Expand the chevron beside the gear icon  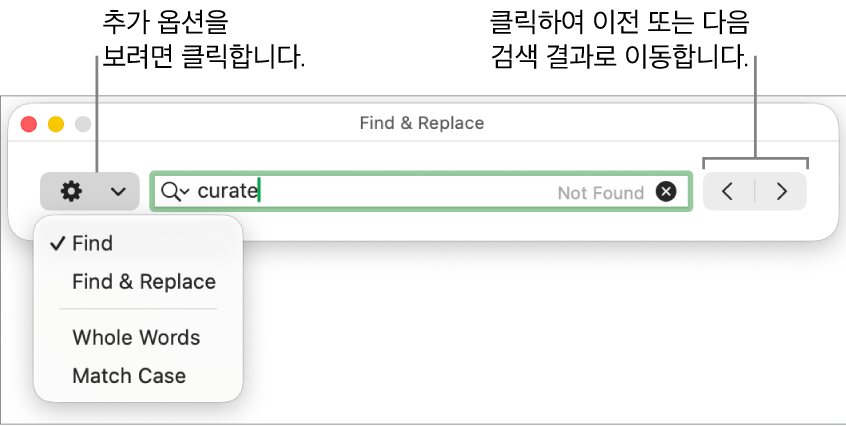[x=118, y=191]
